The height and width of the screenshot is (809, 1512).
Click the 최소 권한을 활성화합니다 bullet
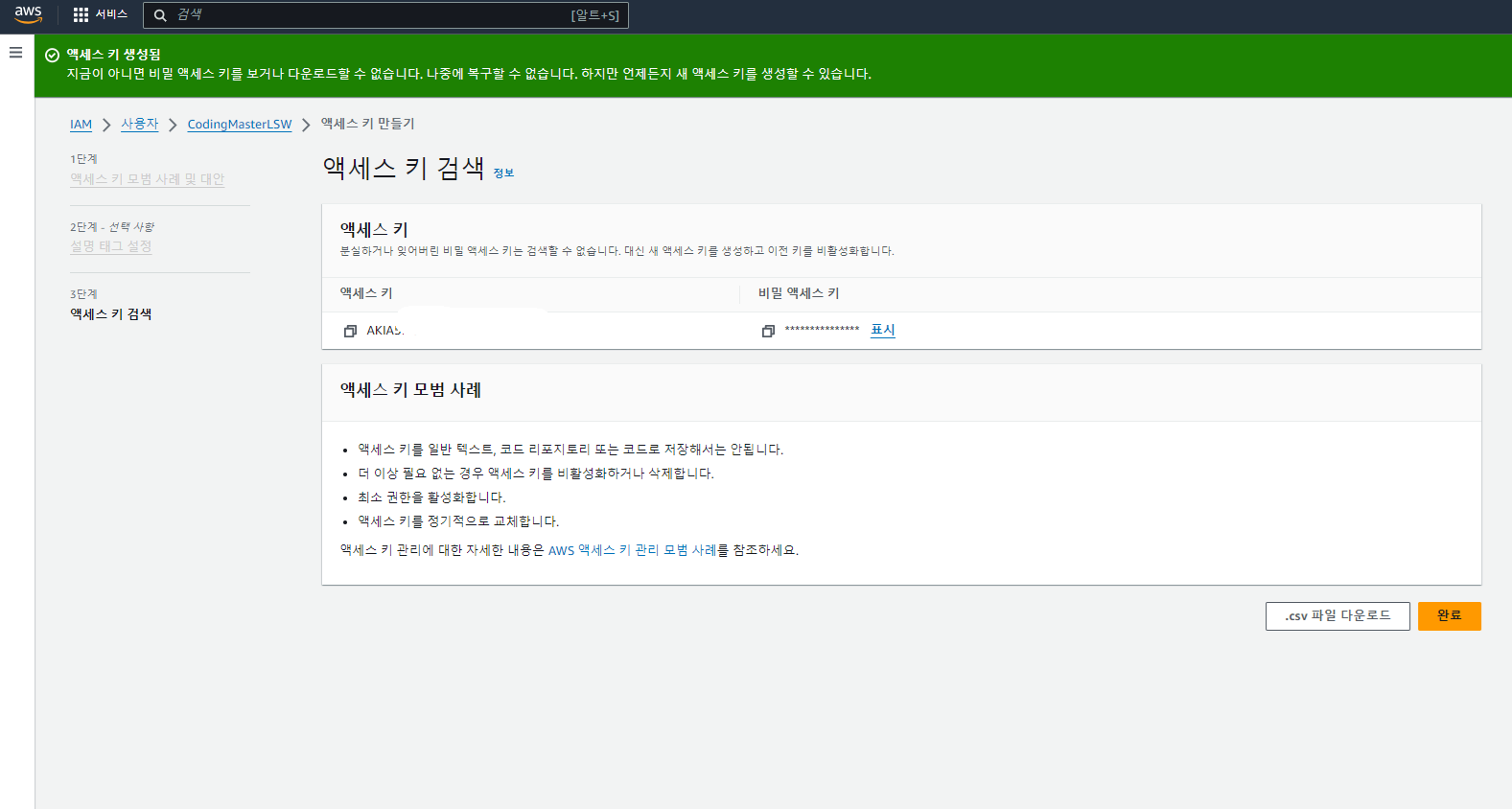[431, 497]
